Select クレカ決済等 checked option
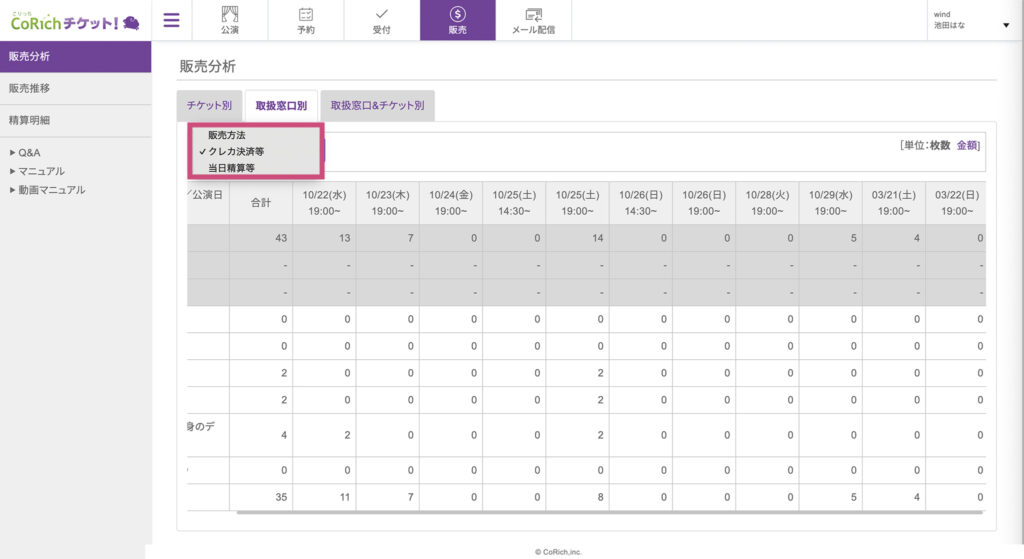The image size is (1024, 559). 236,151
